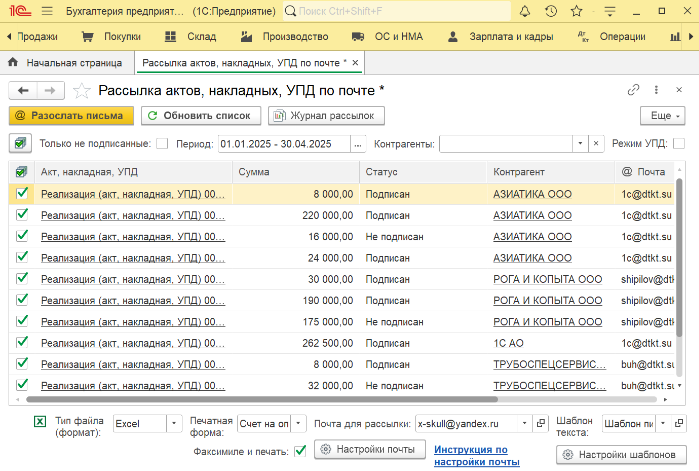Viewport: 699px width, 471px height.
Task: Switch to Начальная страница tab
Action: point(66,63)
